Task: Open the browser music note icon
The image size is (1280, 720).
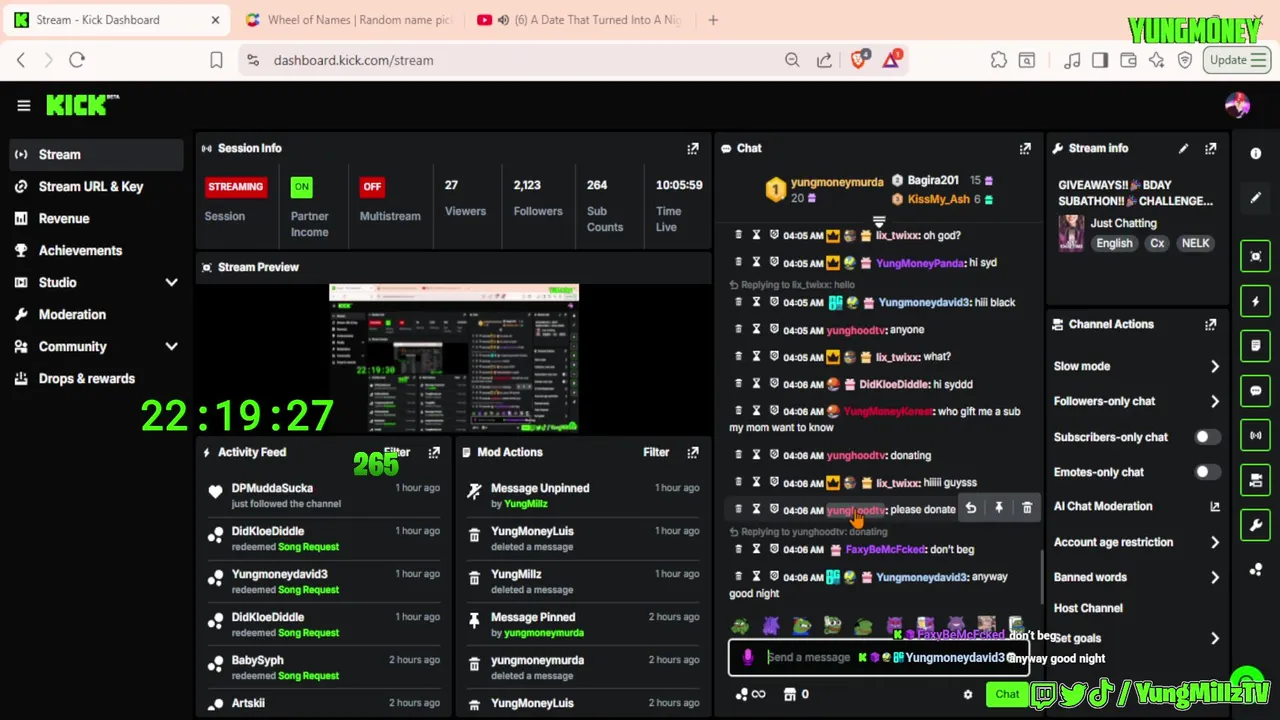Action: (x=1072, y=60)
